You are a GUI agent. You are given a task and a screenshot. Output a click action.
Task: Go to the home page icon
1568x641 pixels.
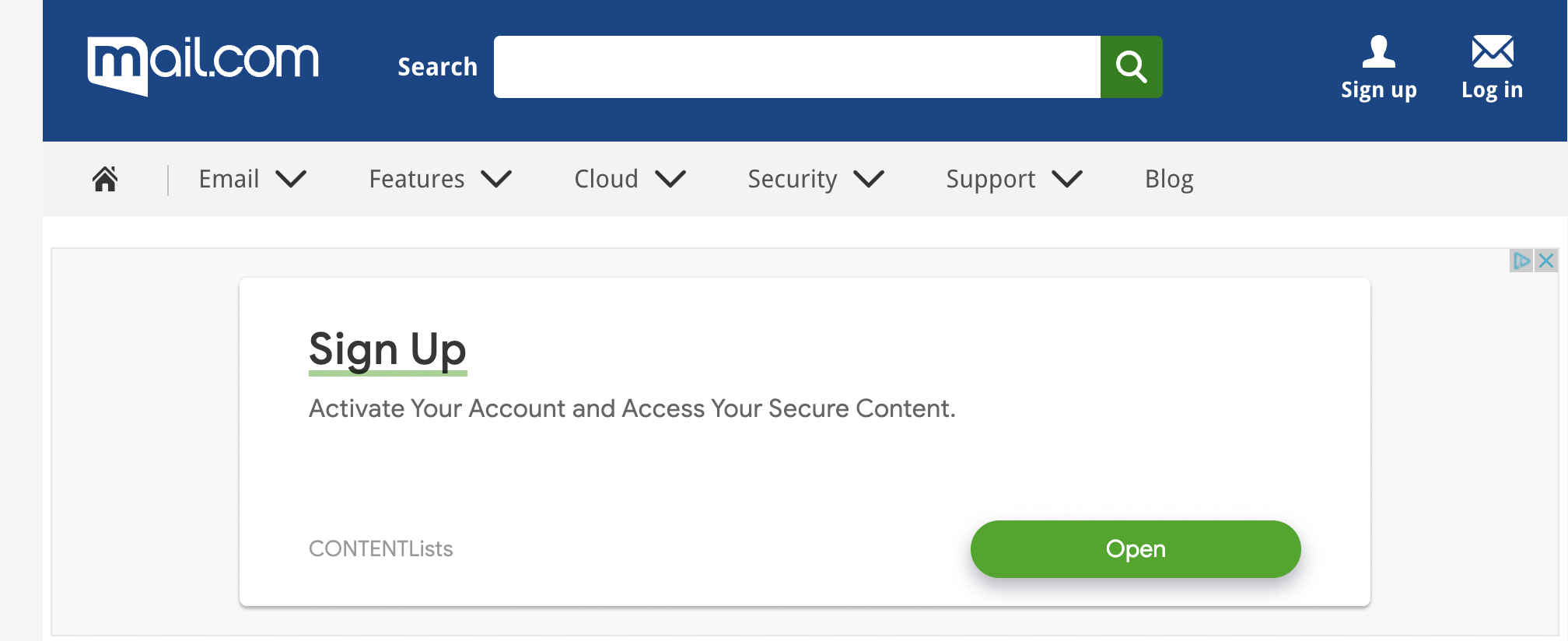pyautogui.click(x=105, y=179)
